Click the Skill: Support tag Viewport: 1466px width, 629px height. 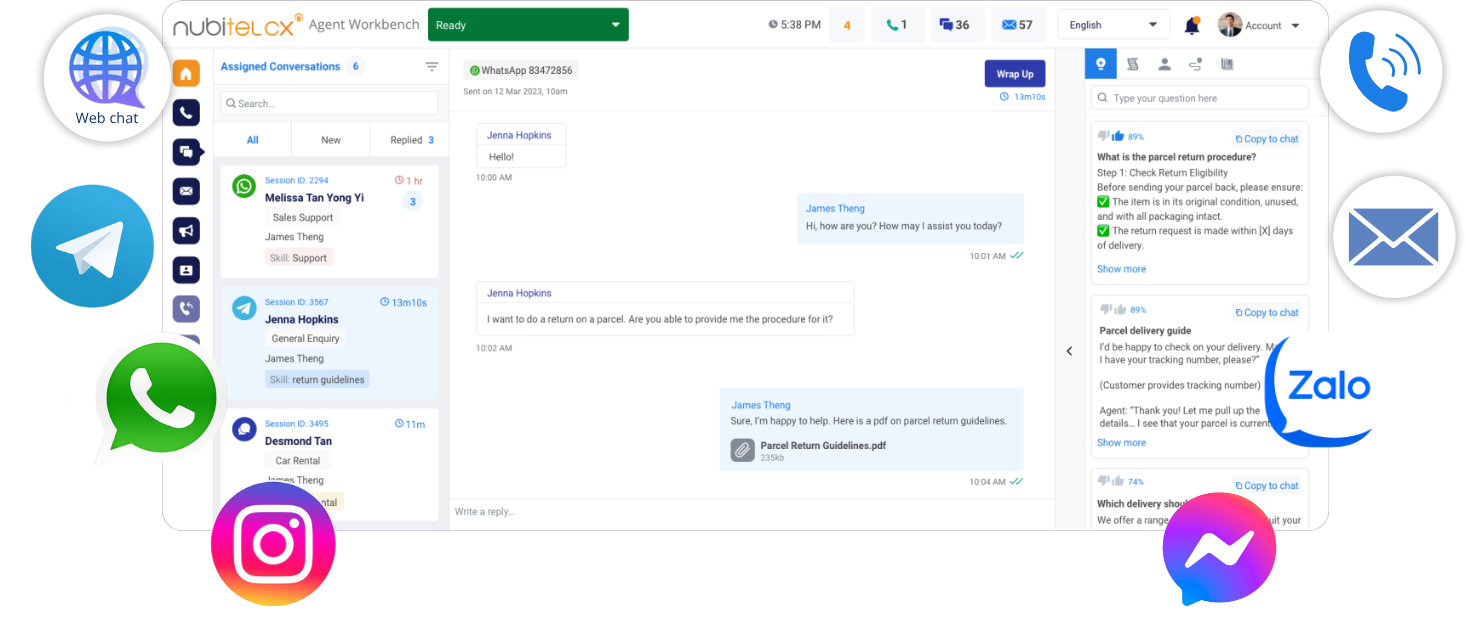click(x=300, y=258)
